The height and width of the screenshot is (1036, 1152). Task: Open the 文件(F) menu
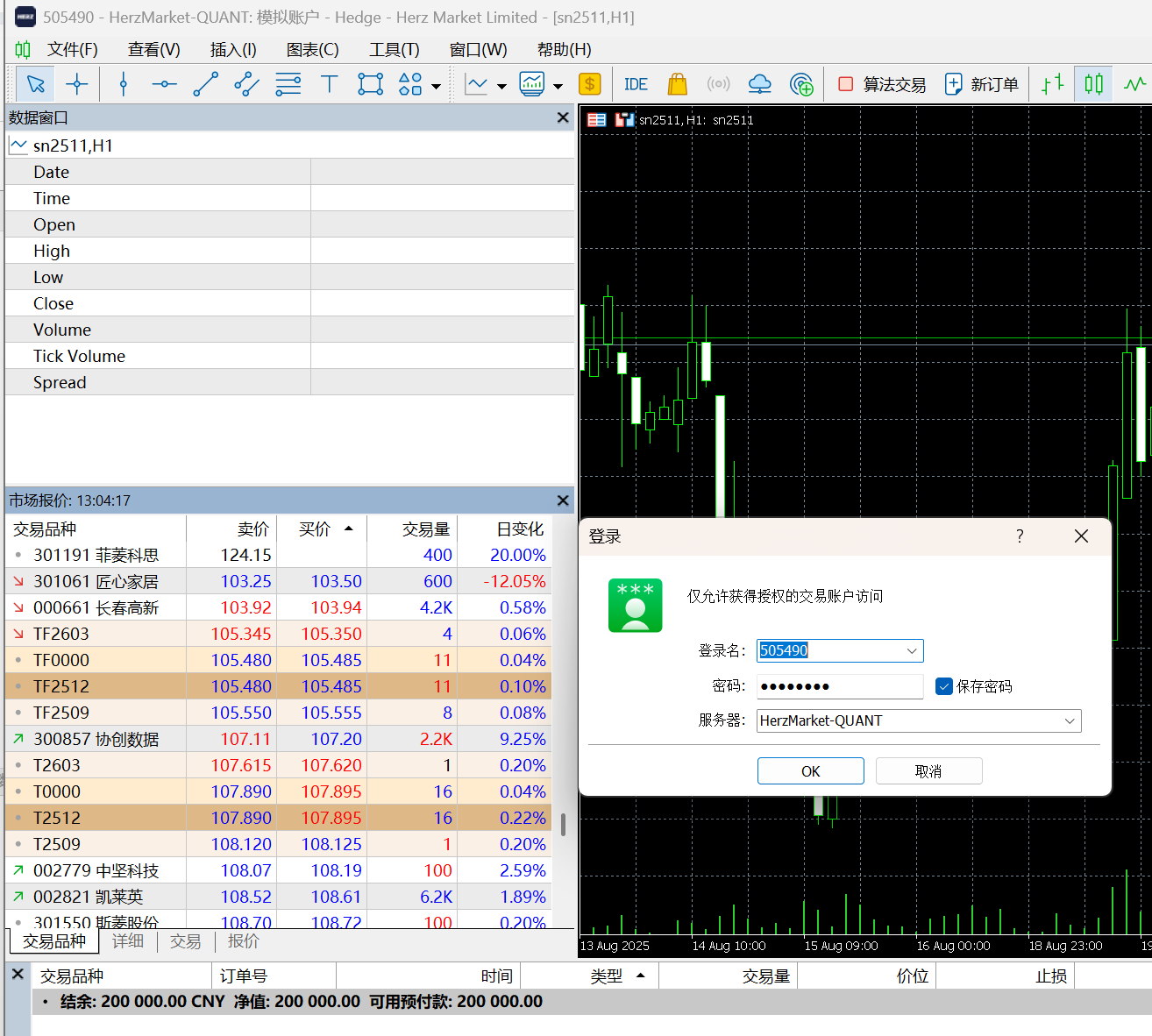tap(73, 49)
